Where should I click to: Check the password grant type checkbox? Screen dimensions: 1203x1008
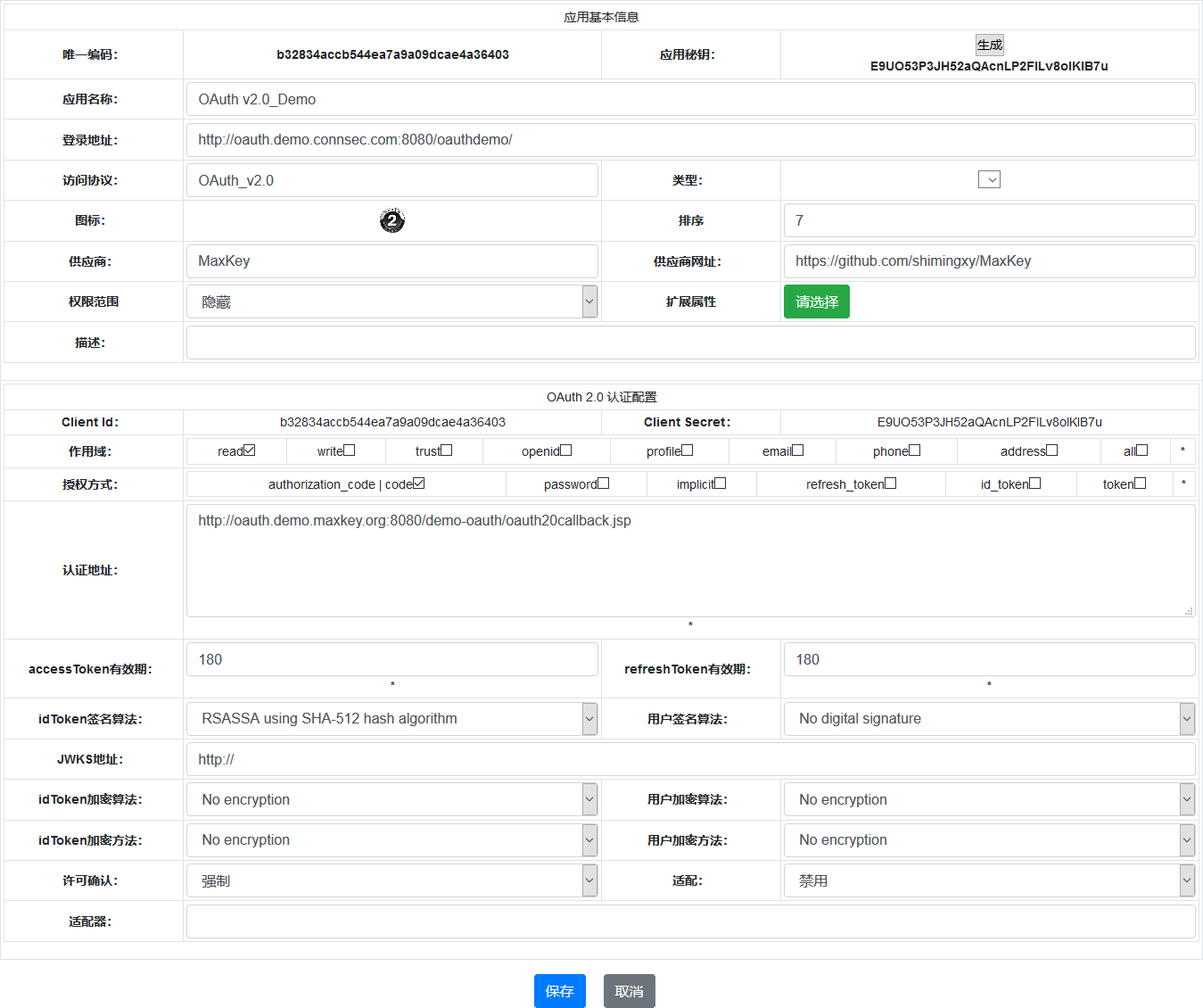click(604, 483)
